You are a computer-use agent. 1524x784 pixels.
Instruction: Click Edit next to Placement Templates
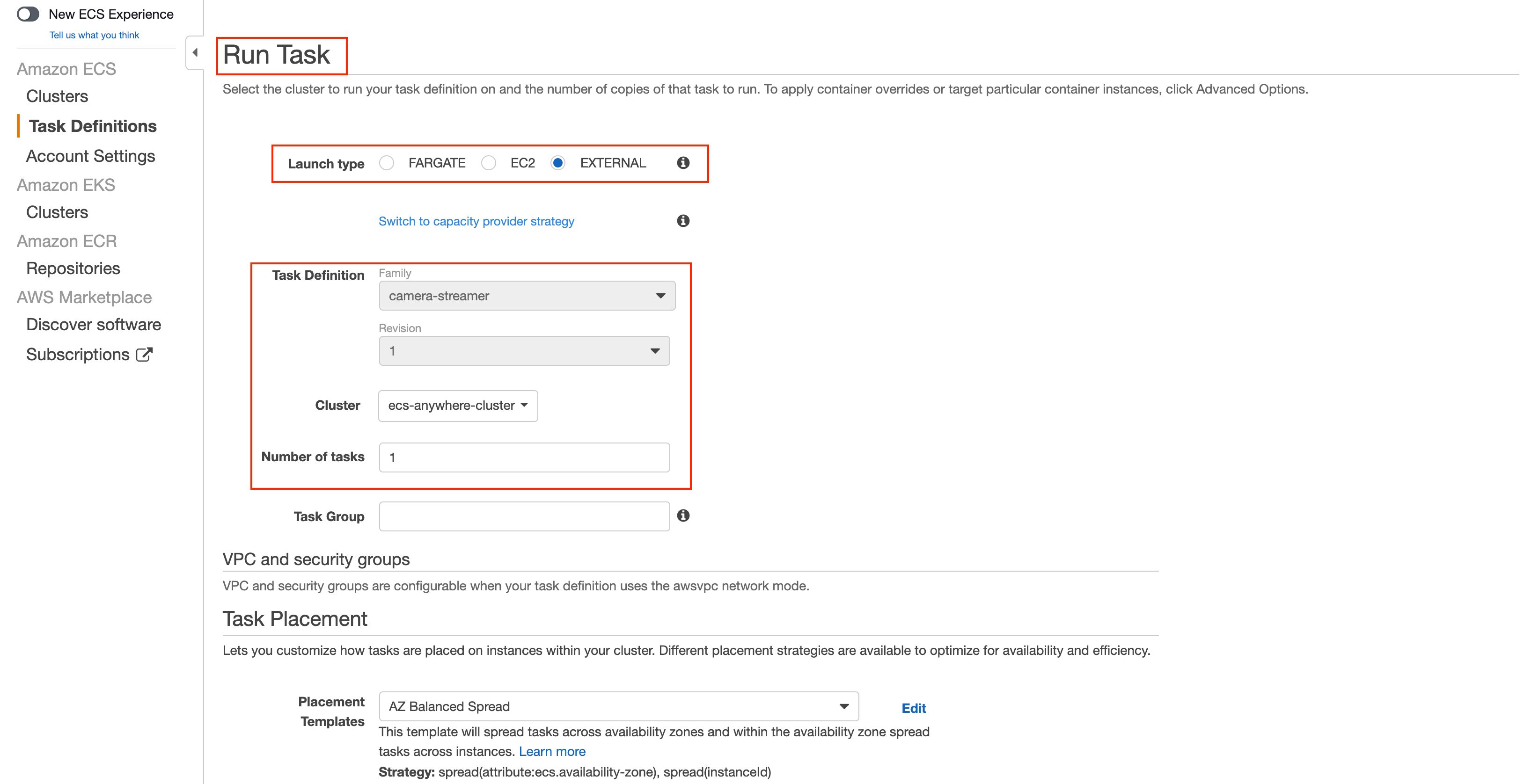[914, 708]
